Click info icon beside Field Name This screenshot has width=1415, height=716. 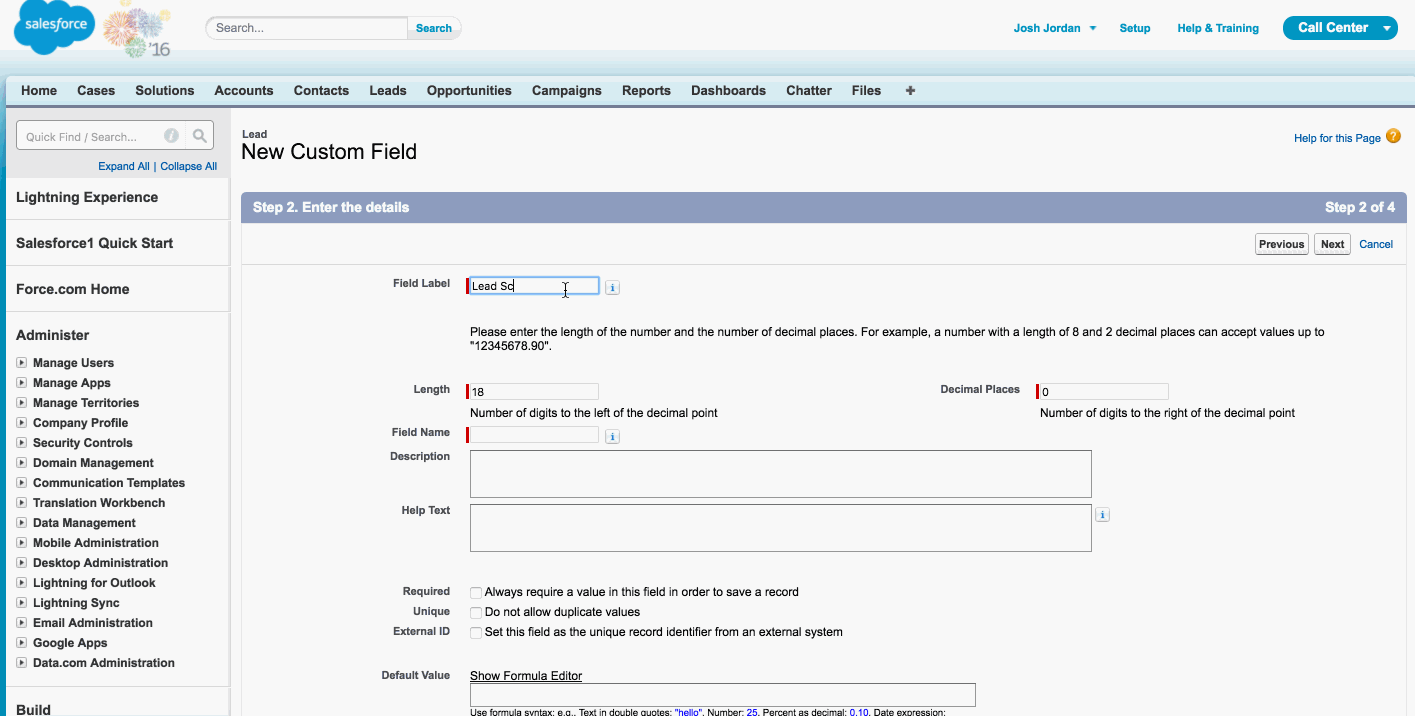(x=613, y=437)
